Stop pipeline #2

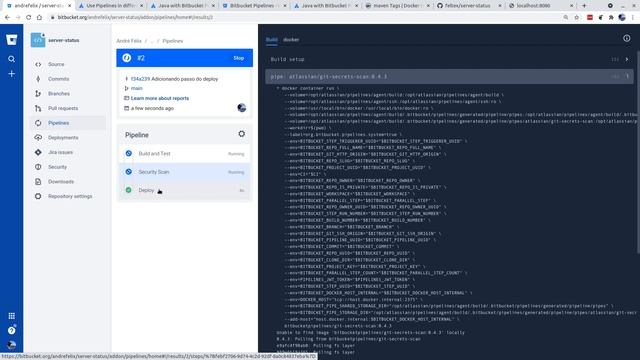click(x=239, y=58)
